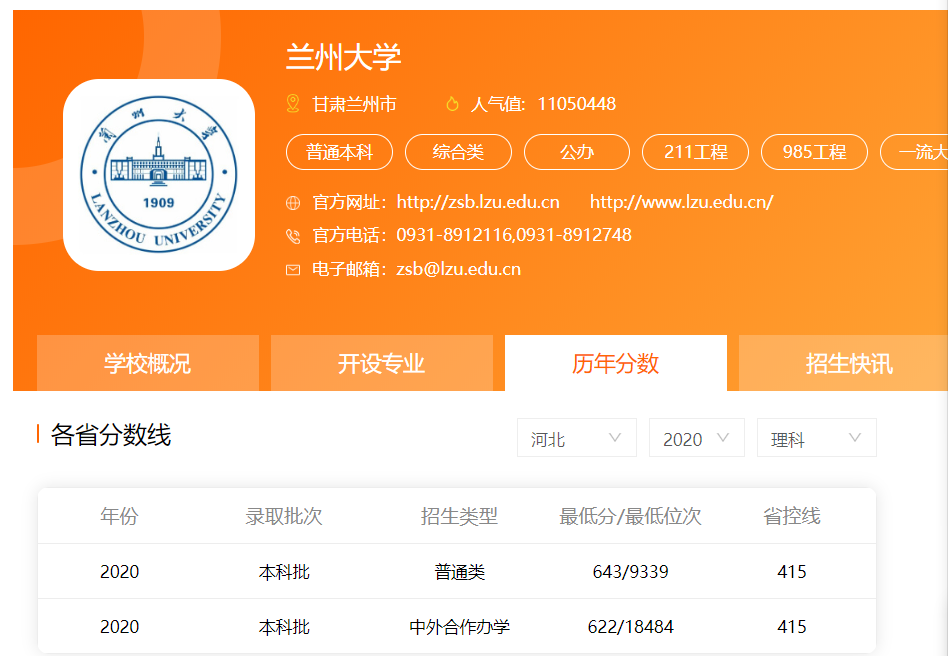This screenshot has width=948, height=656.
Task: Click the 甘肃兰州市 location text
Action: (354, 104)
